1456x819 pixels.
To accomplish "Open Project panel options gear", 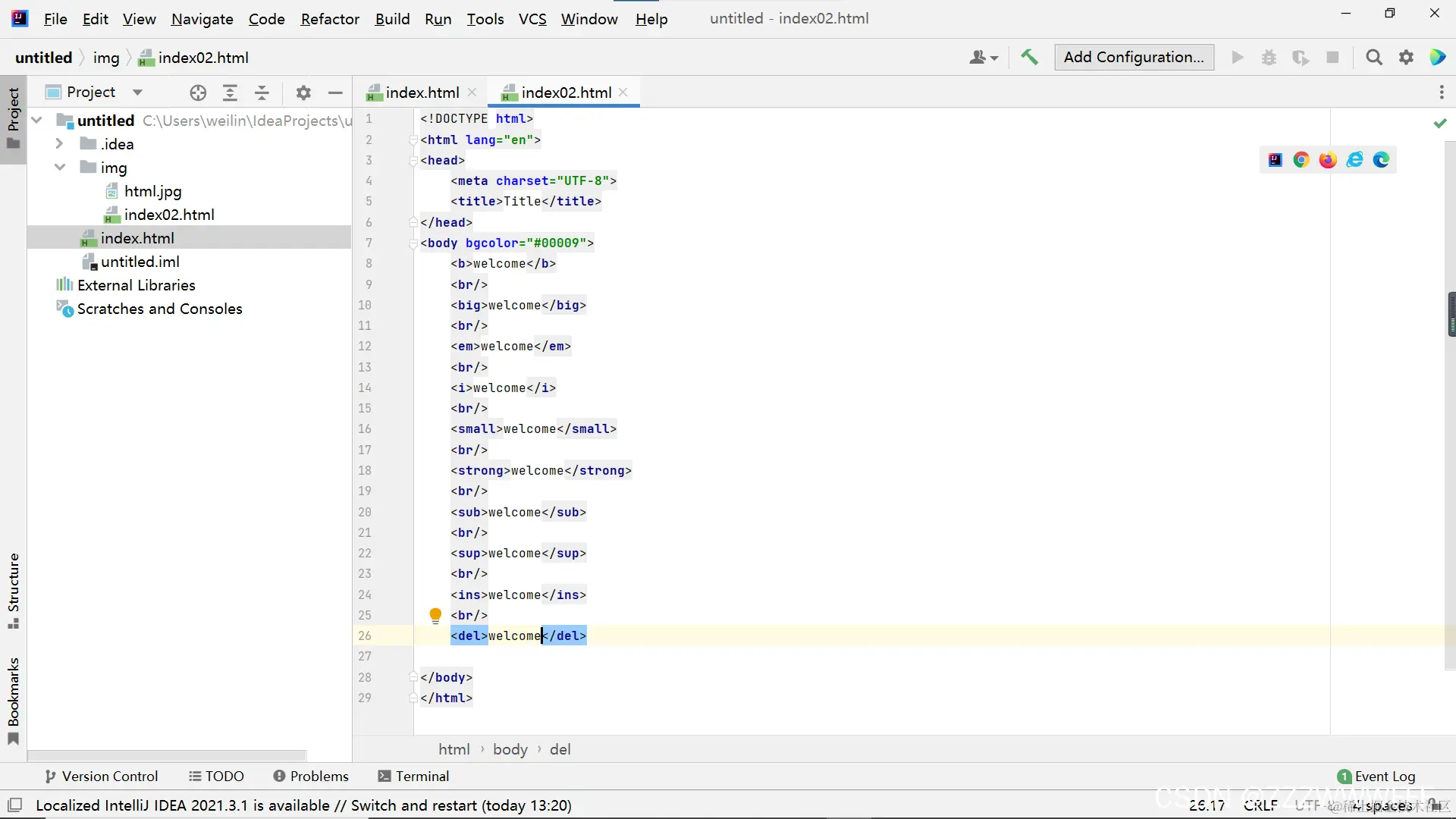I will click(303, 93).
